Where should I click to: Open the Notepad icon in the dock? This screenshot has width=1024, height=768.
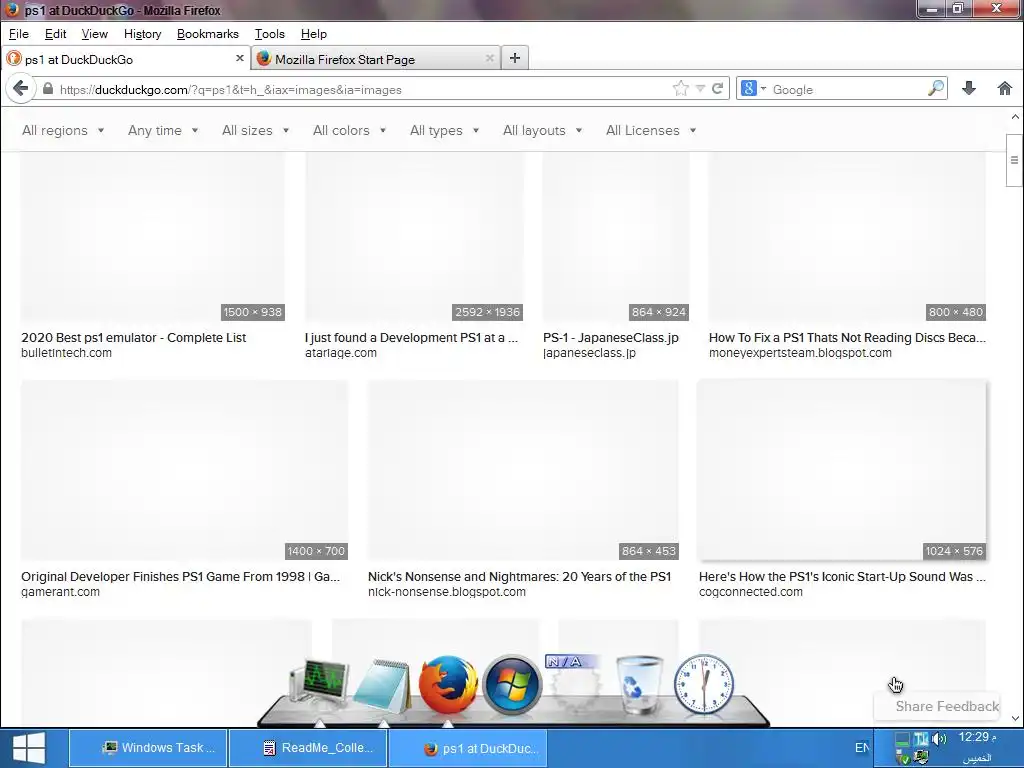(x=383, y=686)
